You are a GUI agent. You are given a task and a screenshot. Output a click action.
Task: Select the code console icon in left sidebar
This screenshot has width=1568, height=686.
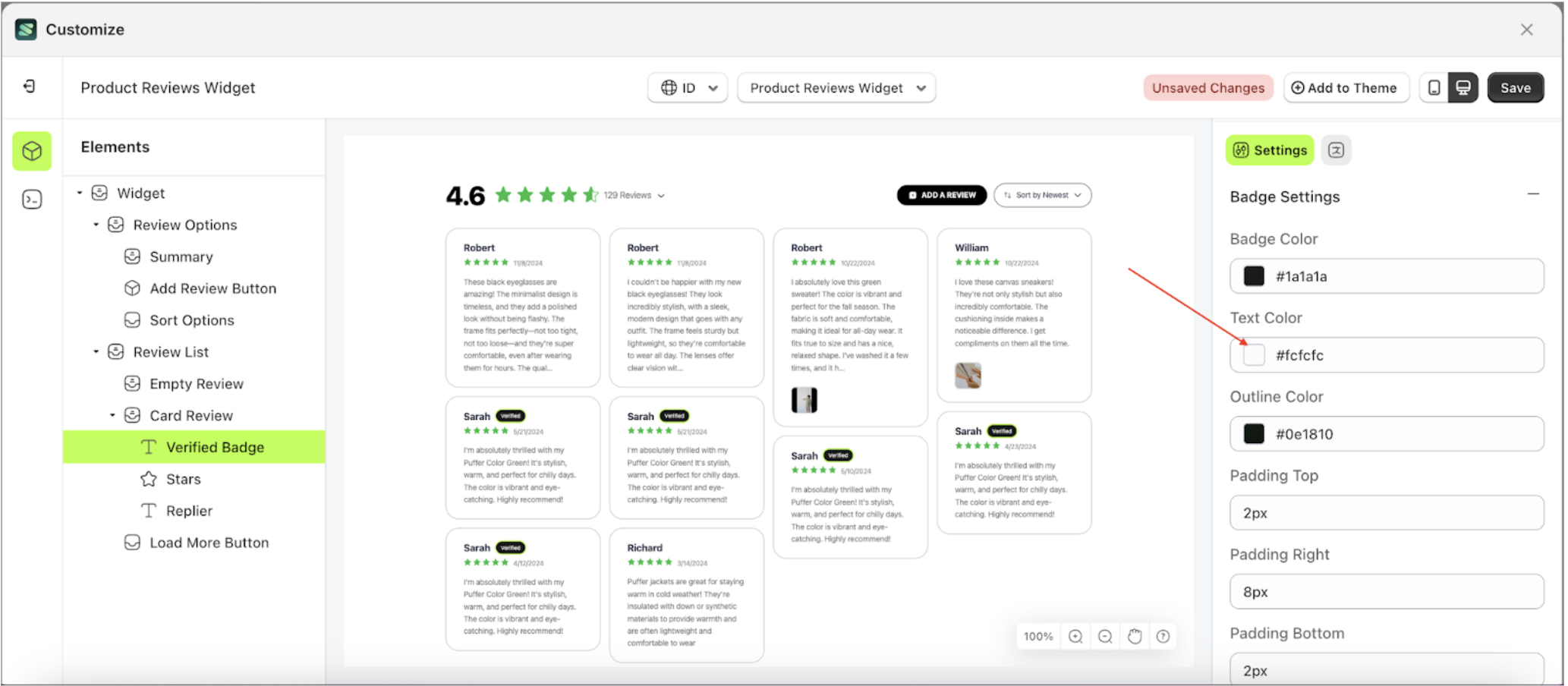click(x=31, y=199)
